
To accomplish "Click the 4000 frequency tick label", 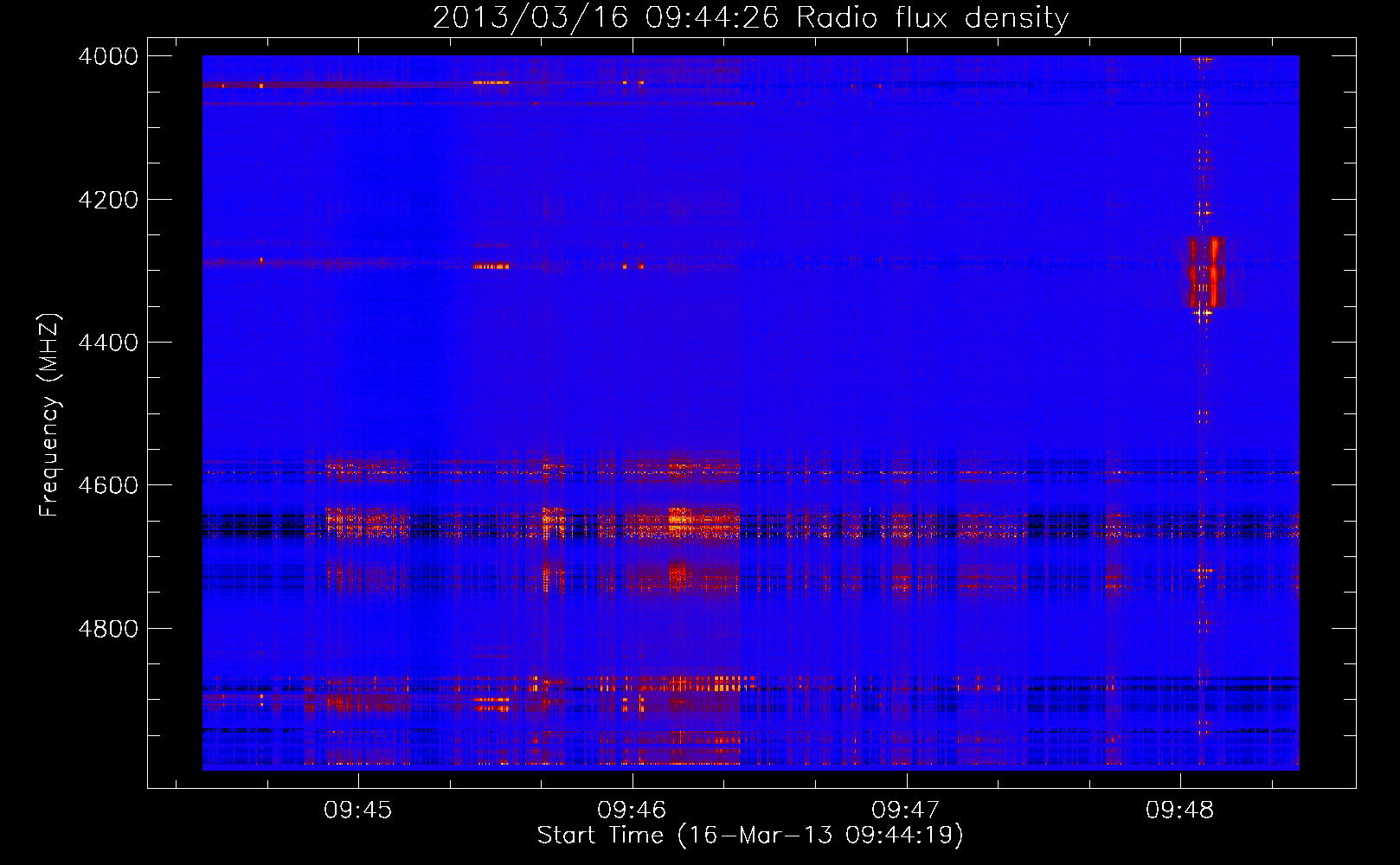I will [x=108, y=56].
